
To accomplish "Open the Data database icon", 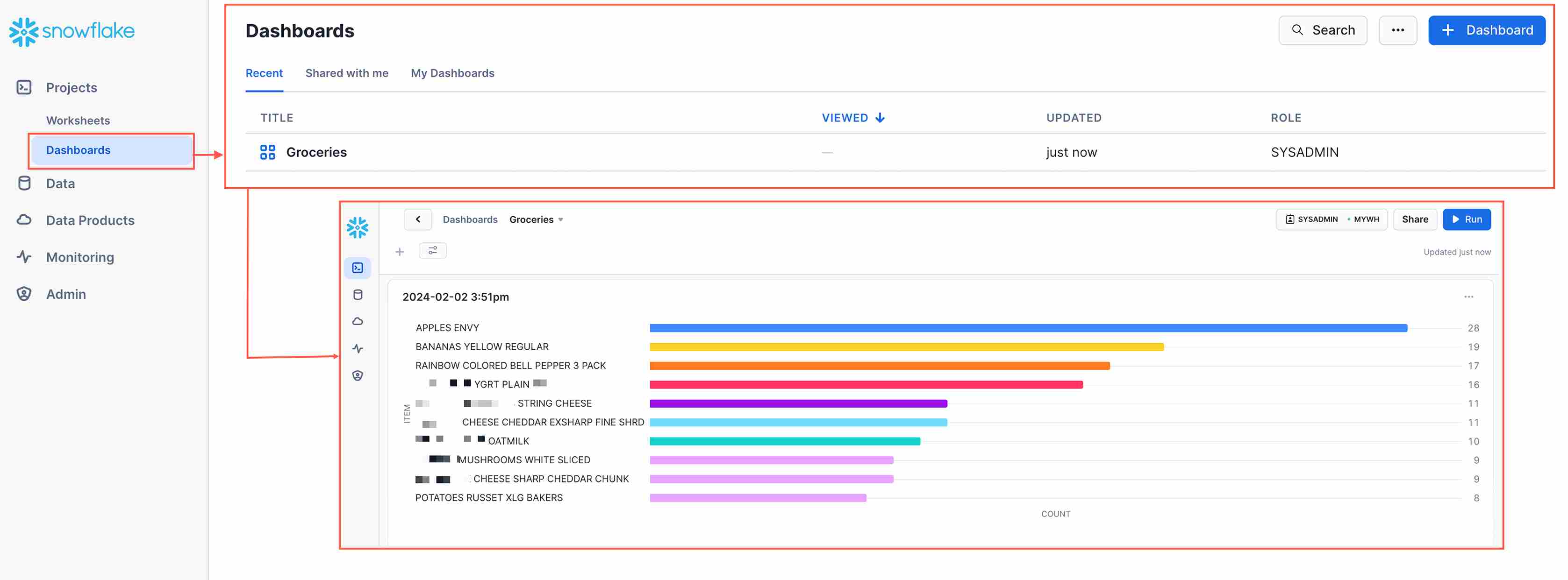I will pos(24,184).
